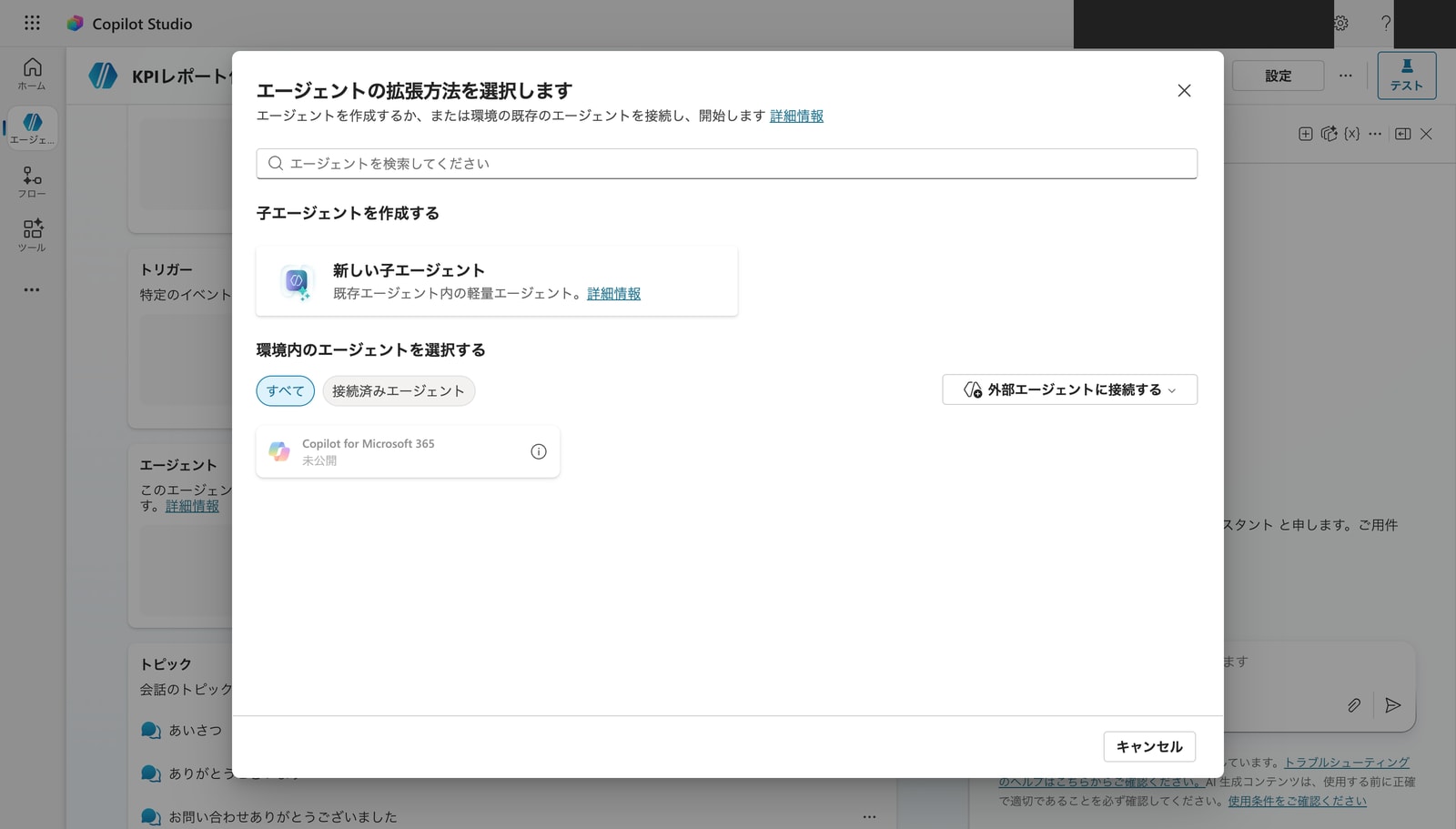
Task: Open エージェント in the left sidebar
Action: pos(32,128)
